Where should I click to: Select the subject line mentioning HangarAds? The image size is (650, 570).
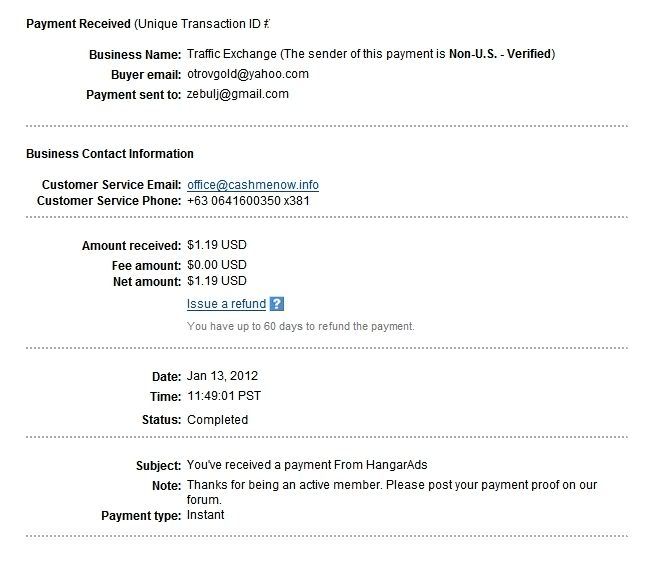pyautogui.click(x=307, y=465)
